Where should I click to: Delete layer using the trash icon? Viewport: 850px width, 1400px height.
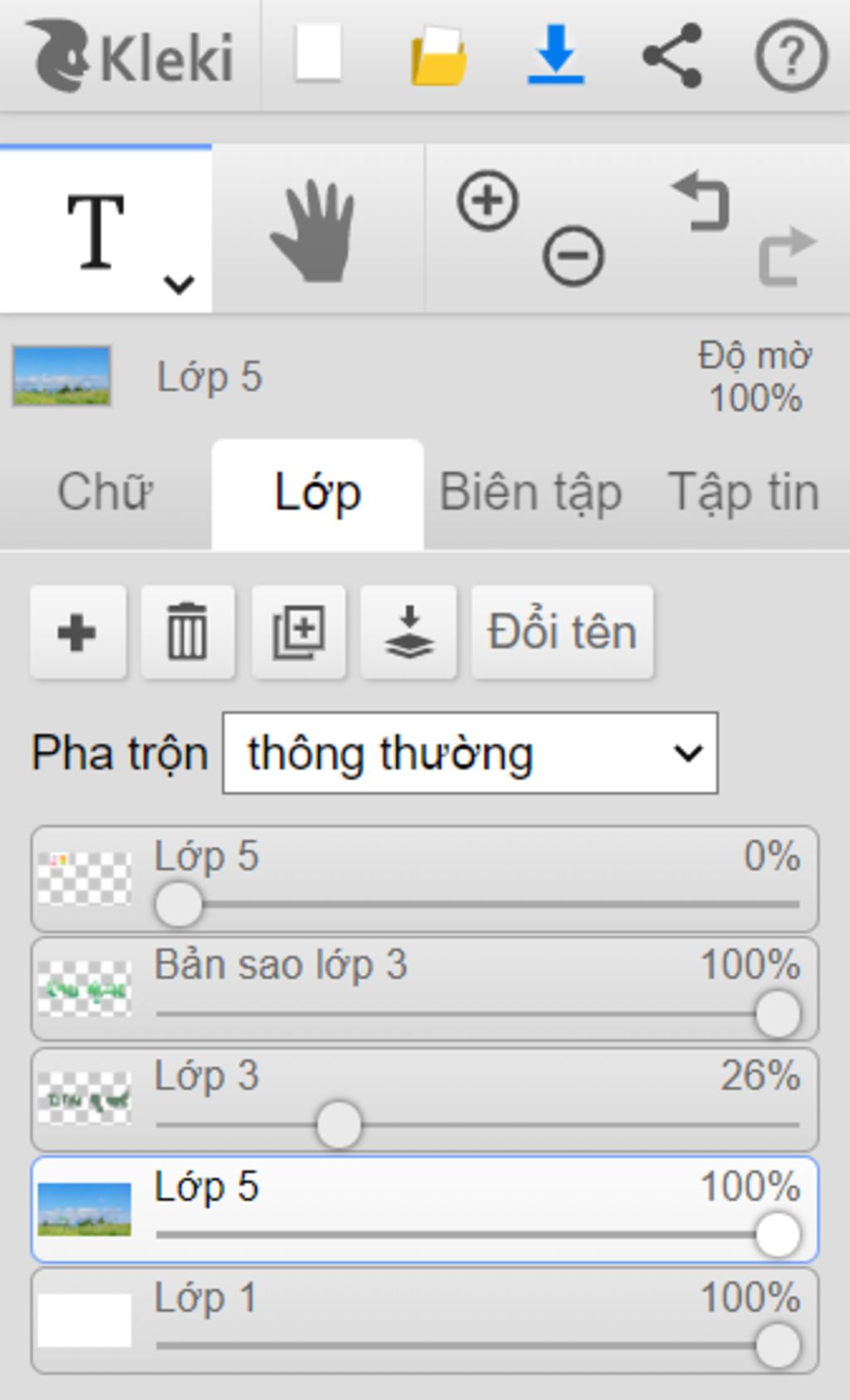click(188, 633)
